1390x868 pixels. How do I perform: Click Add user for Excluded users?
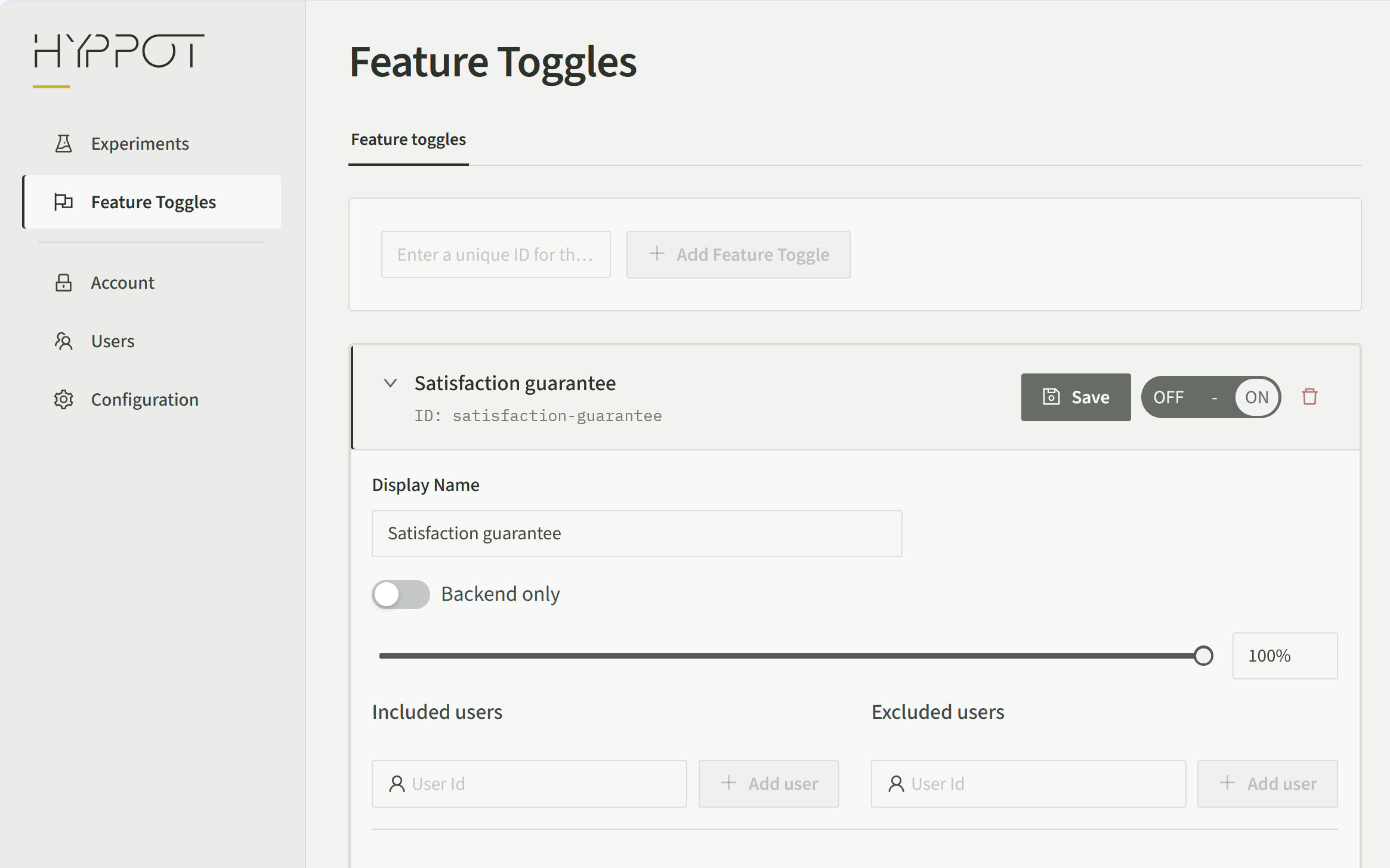coord(1268,784)
